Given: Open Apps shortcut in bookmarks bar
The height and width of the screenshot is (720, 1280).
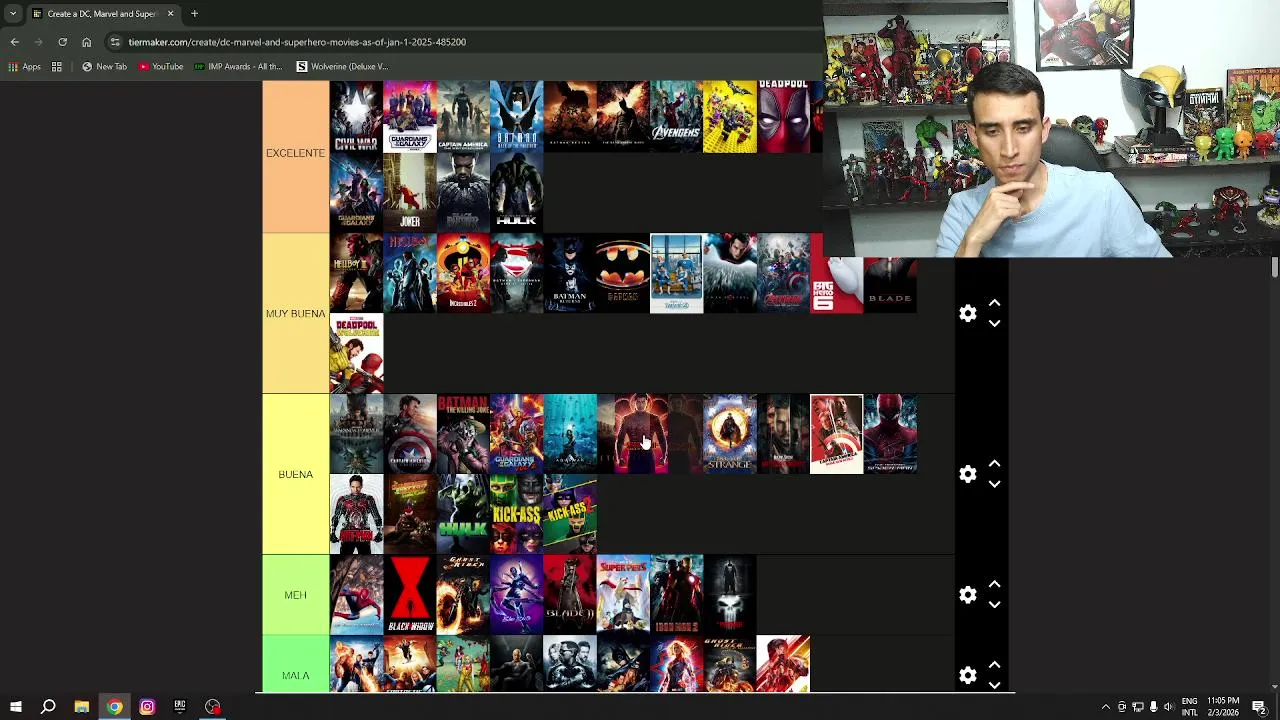Looking at the screenshot, I should [x=24, y=67].
